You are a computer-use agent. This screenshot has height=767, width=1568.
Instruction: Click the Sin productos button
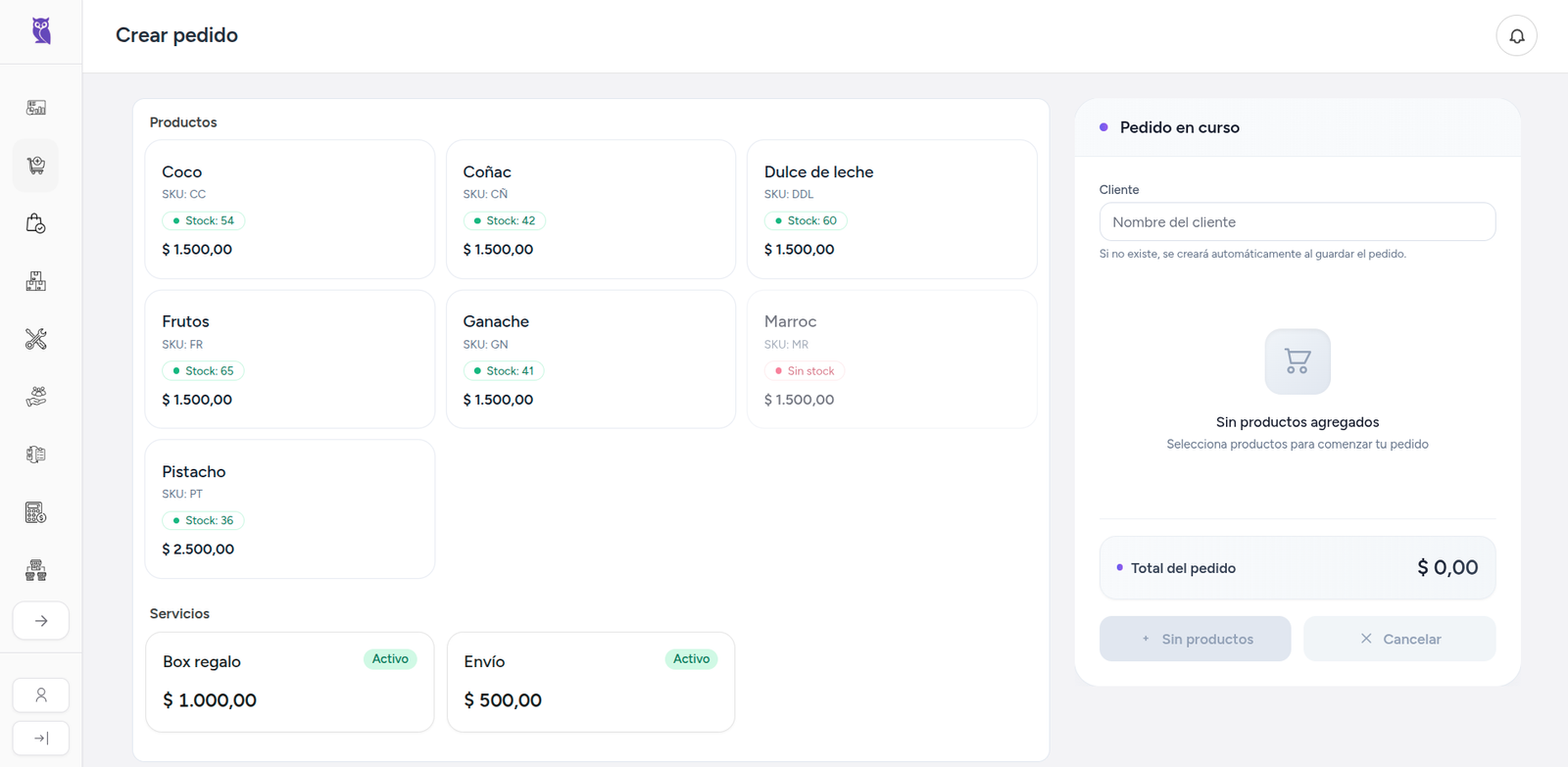pyautogui.click(x=1195, y=639)
